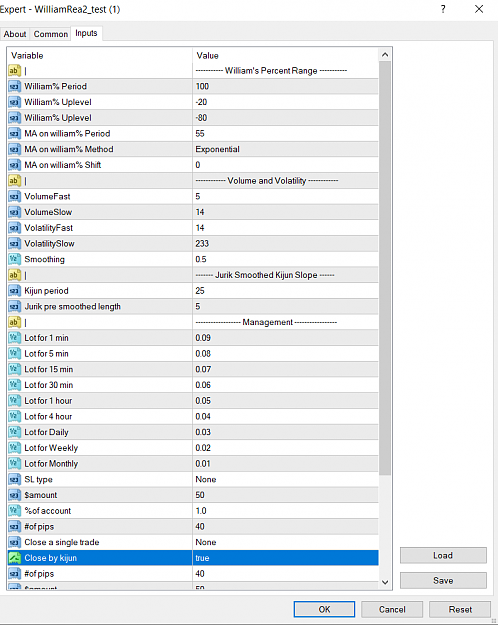Click the icon next to Lot for 1 min
Screen dimensions: 498x625
click(14, 338)
